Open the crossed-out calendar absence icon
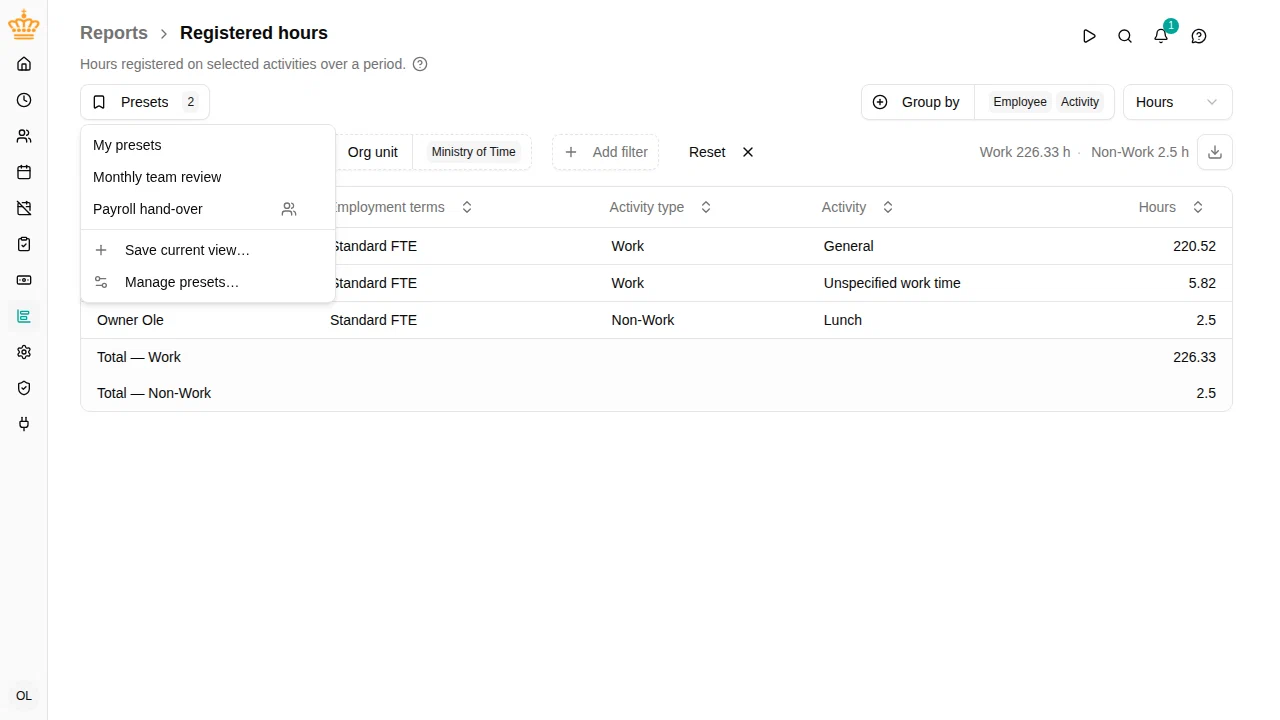The image size is (1280, 720). (x=24, y=208)
